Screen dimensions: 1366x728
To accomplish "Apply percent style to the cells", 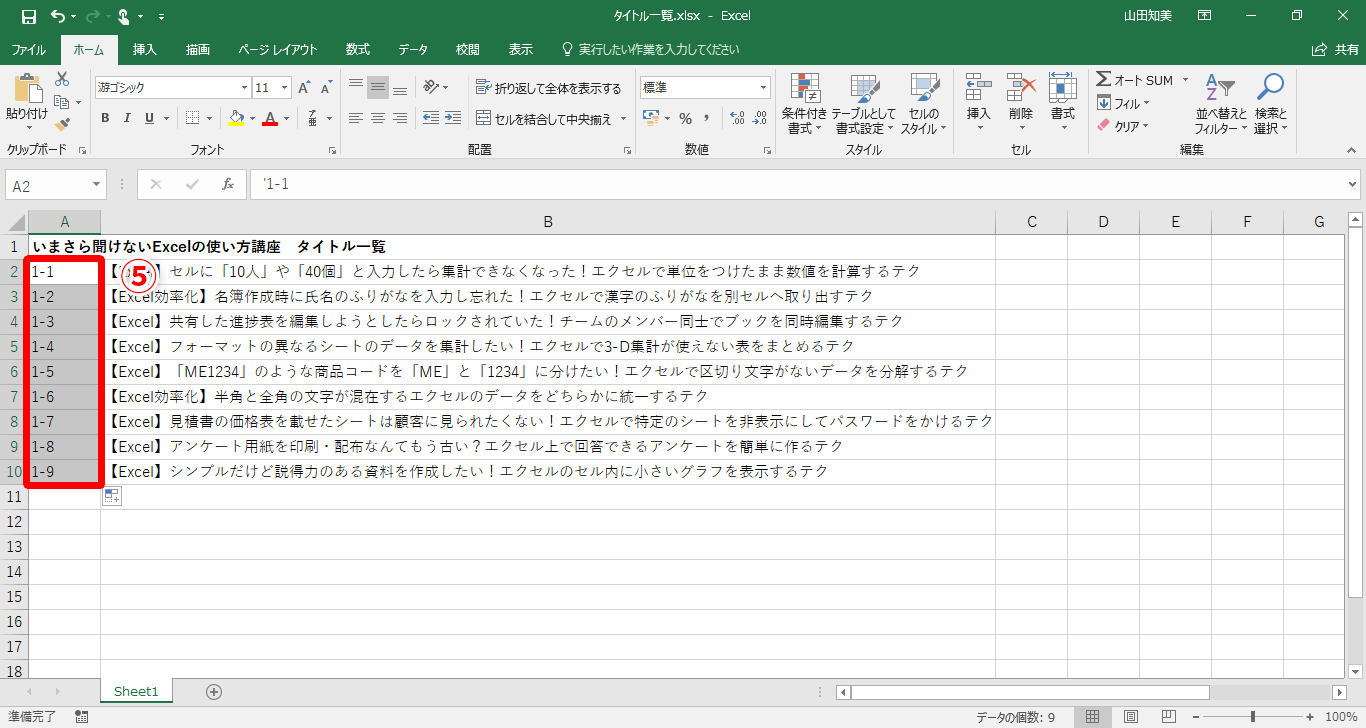I will pos(685,118).
